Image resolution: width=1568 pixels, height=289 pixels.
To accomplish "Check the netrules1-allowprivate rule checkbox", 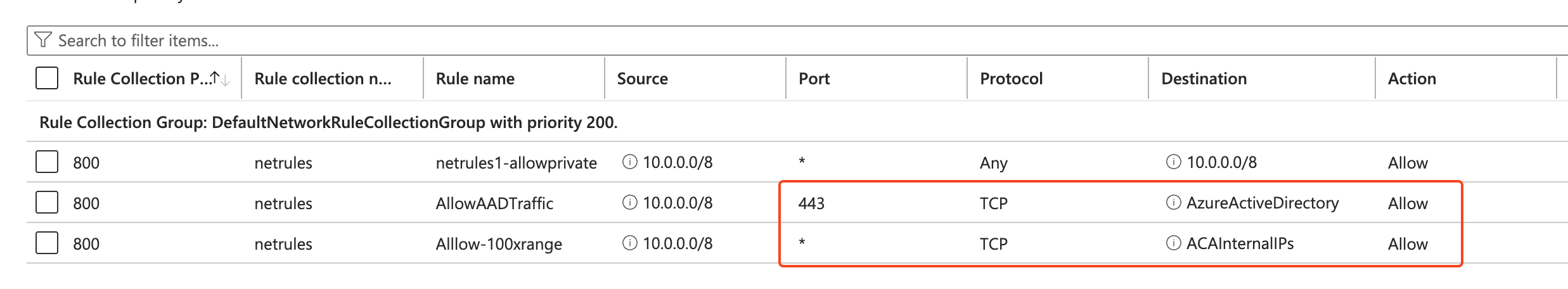I will pyautogui.click(x=47, y=162).
